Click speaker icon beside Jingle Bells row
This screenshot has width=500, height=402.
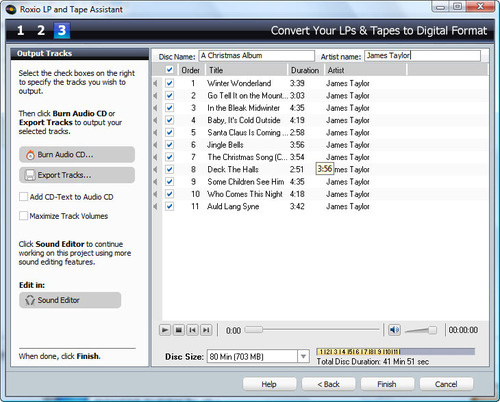click(156, 145)
